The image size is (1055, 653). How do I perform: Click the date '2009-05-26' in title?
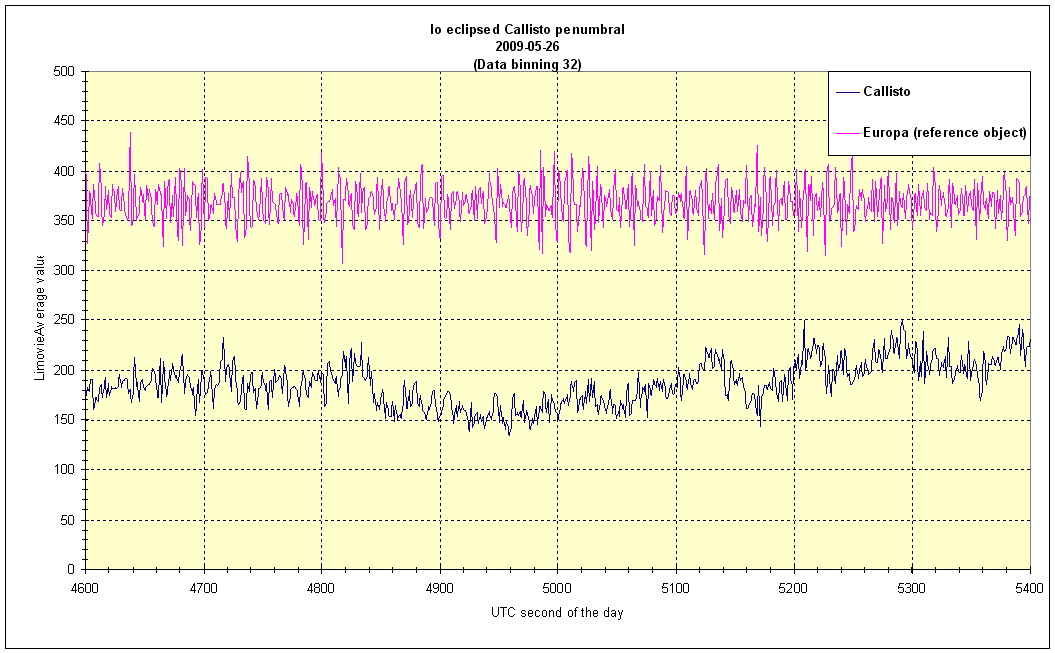[528, 47]
